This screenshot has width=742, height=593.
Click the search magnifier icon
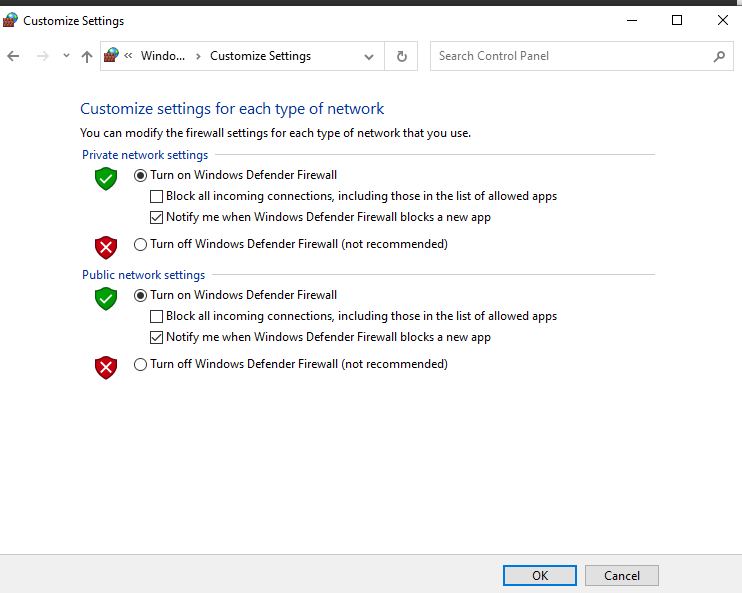[719, 56]
